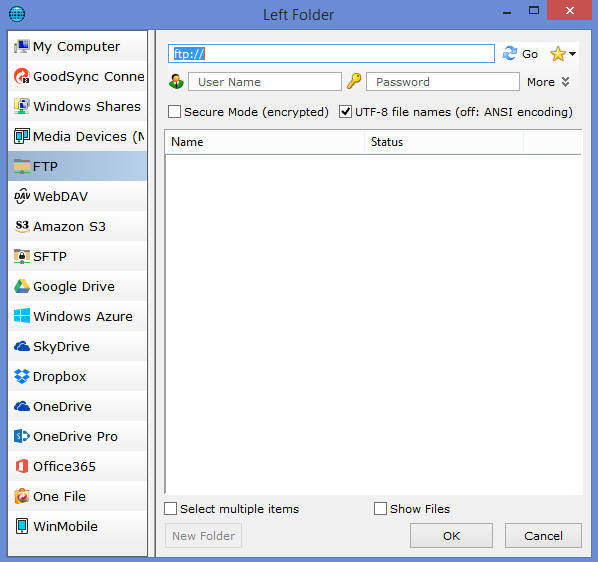Select the OneDrive Pro text label

[76, 437]
